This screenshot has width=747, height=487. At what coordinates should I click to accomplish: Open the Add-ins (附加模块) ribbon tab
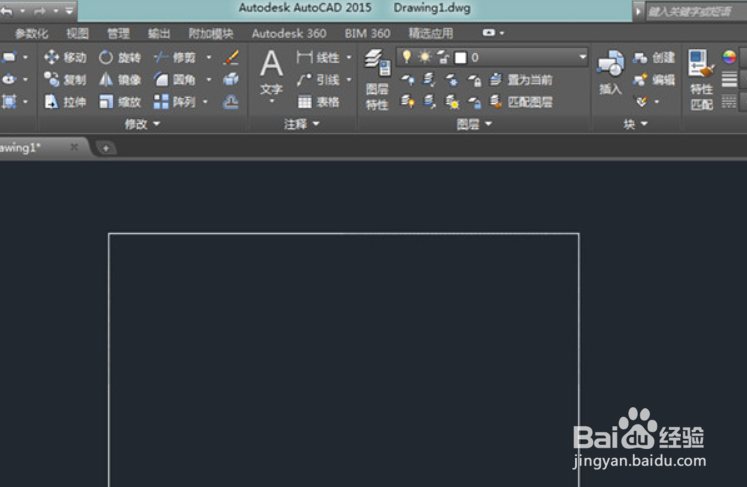point(211,33)
